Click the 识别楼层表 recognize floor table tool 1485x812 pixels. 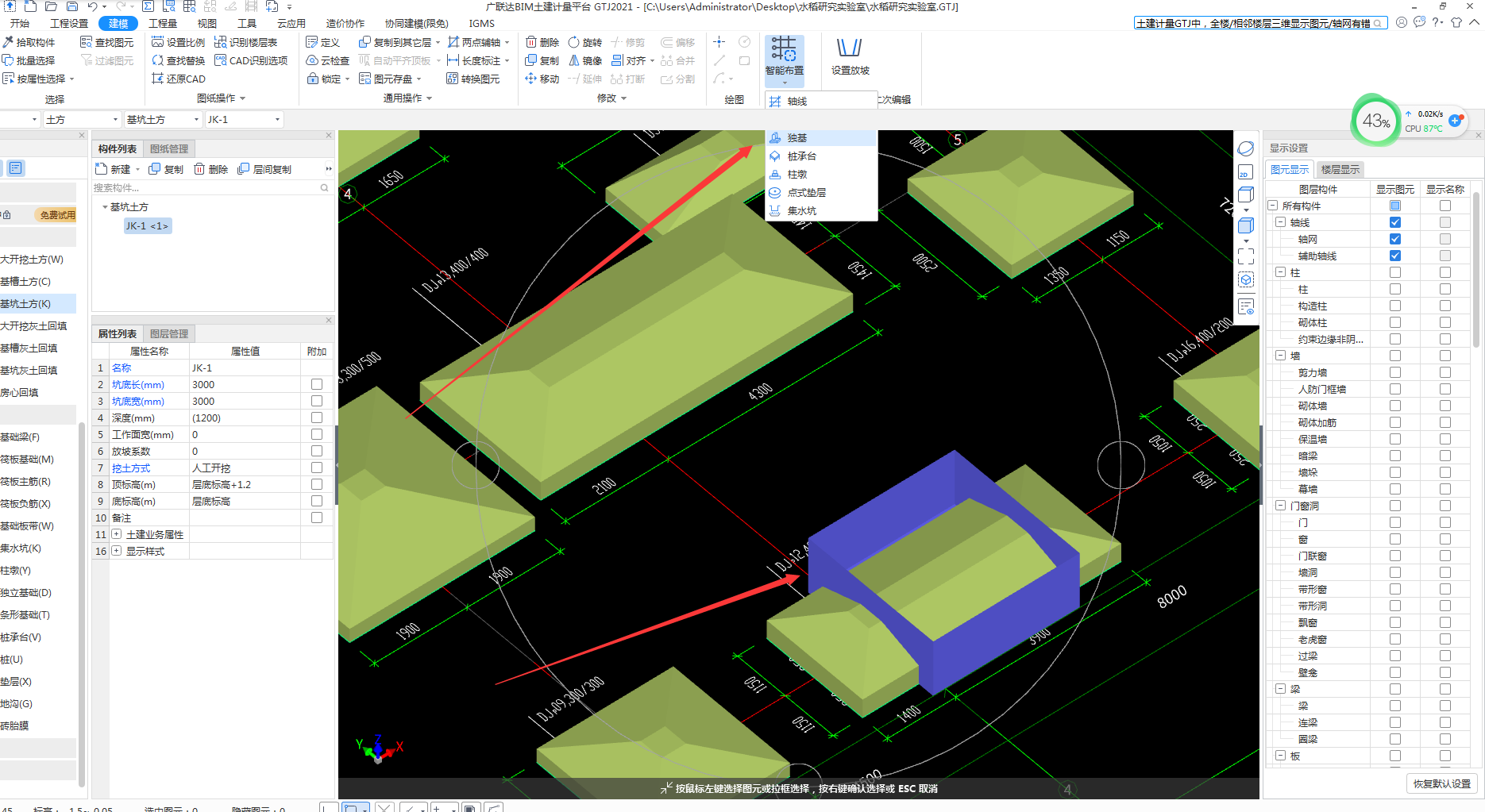(246, 42)
